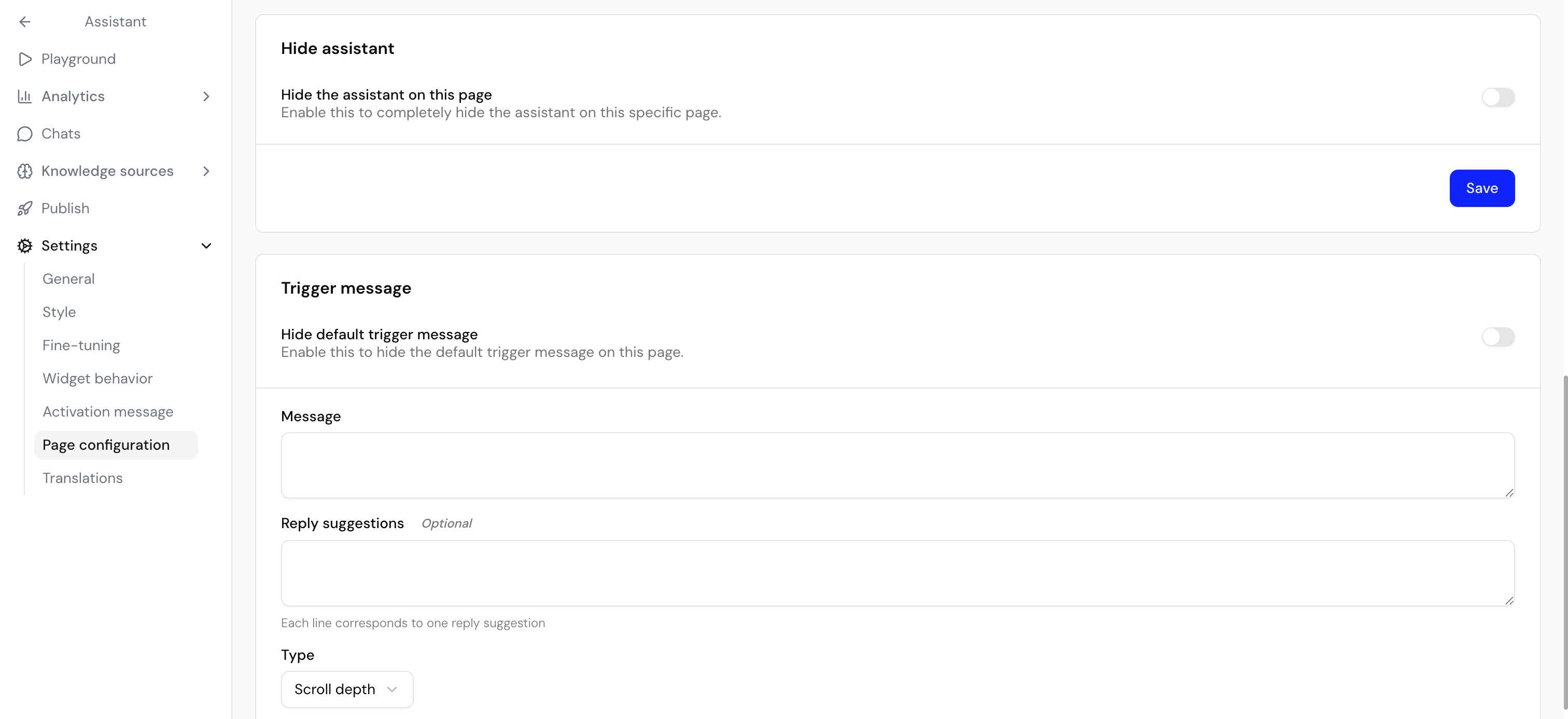Toggle Hide default trigger message switch
Image resolution: width=1568 pixels, height=719 pixels.
tap(1498, 337)
